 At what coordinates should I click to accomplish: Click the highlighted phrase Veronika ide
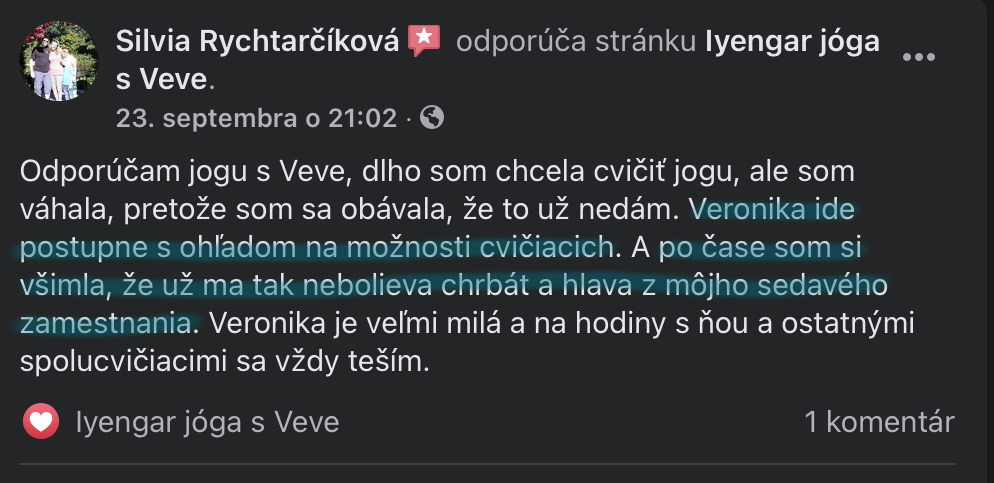point(771,209)
